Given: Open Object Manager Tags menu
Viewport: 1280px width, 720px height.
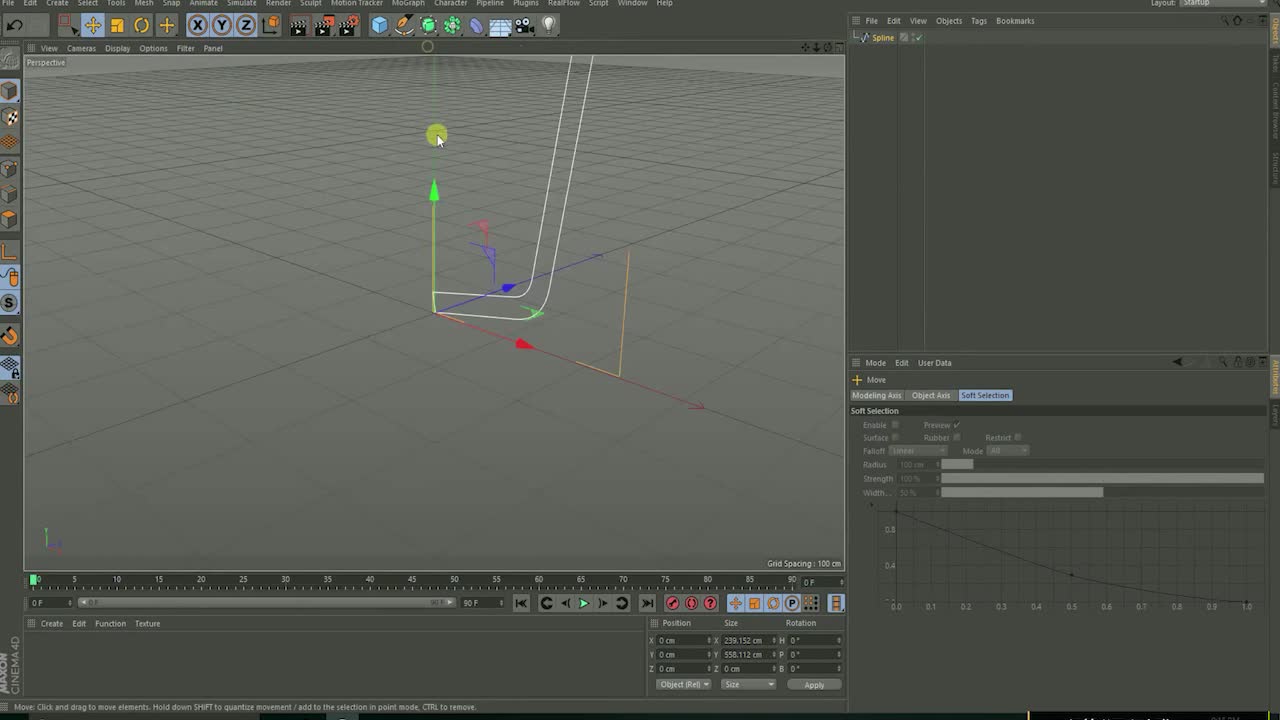Looking at the screenshot, I should [x=979, y=21].
